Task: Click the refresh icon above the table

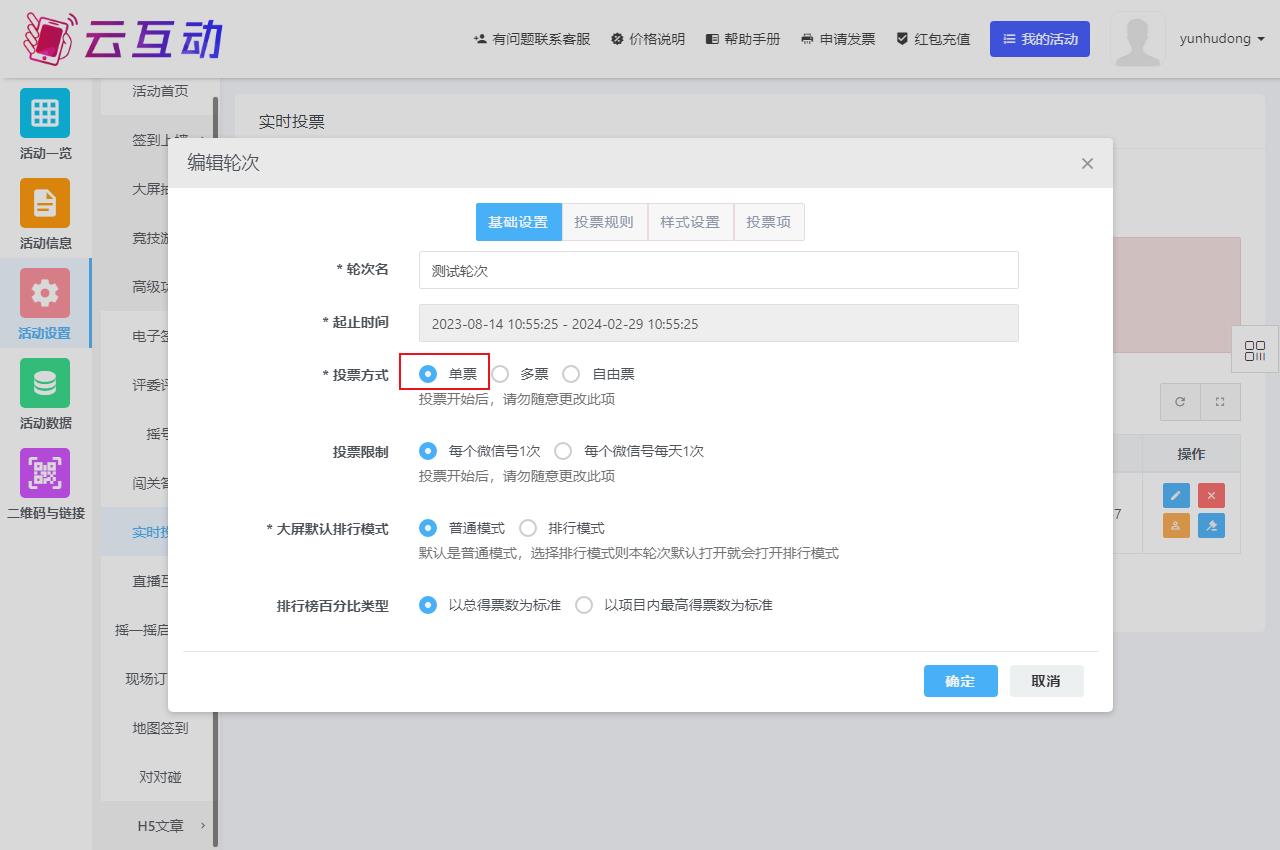Action: point(1180,402)
